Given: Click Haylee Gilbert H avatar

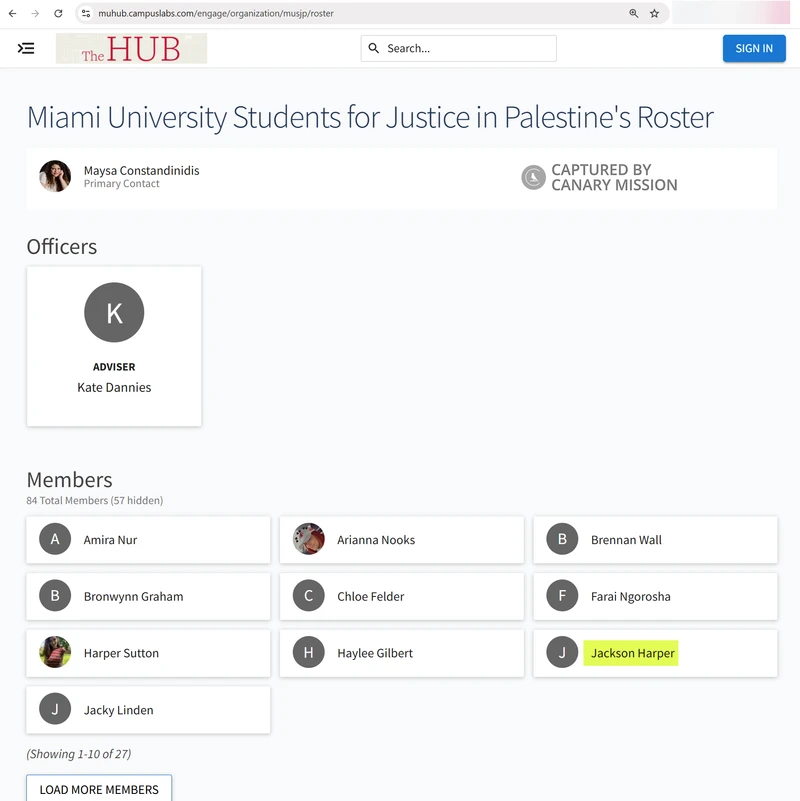Looking at the screenshot, I should pyautogui.click(x=309, y=652).
